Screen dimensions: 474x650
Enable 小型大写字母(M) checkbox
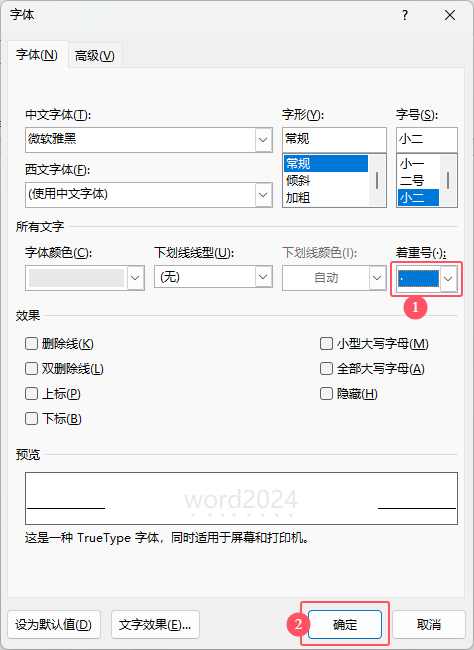coord(326,344)
